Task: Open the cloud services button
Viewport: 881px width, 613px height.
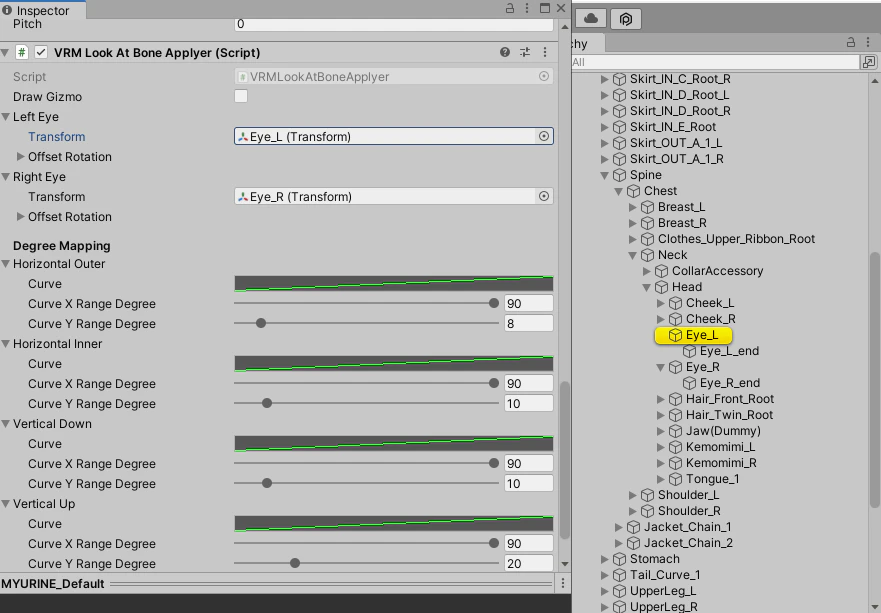Action: tap(591, 19)
